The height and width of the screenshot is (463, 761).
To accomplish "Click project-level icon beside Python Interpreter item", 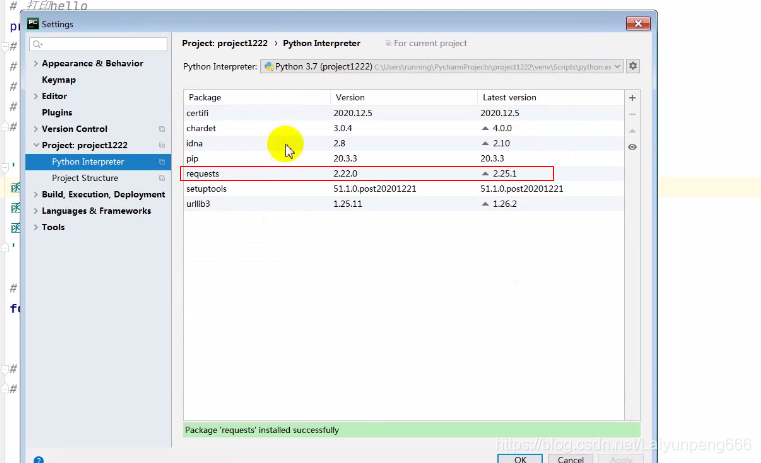I will (x=162, y=162).
